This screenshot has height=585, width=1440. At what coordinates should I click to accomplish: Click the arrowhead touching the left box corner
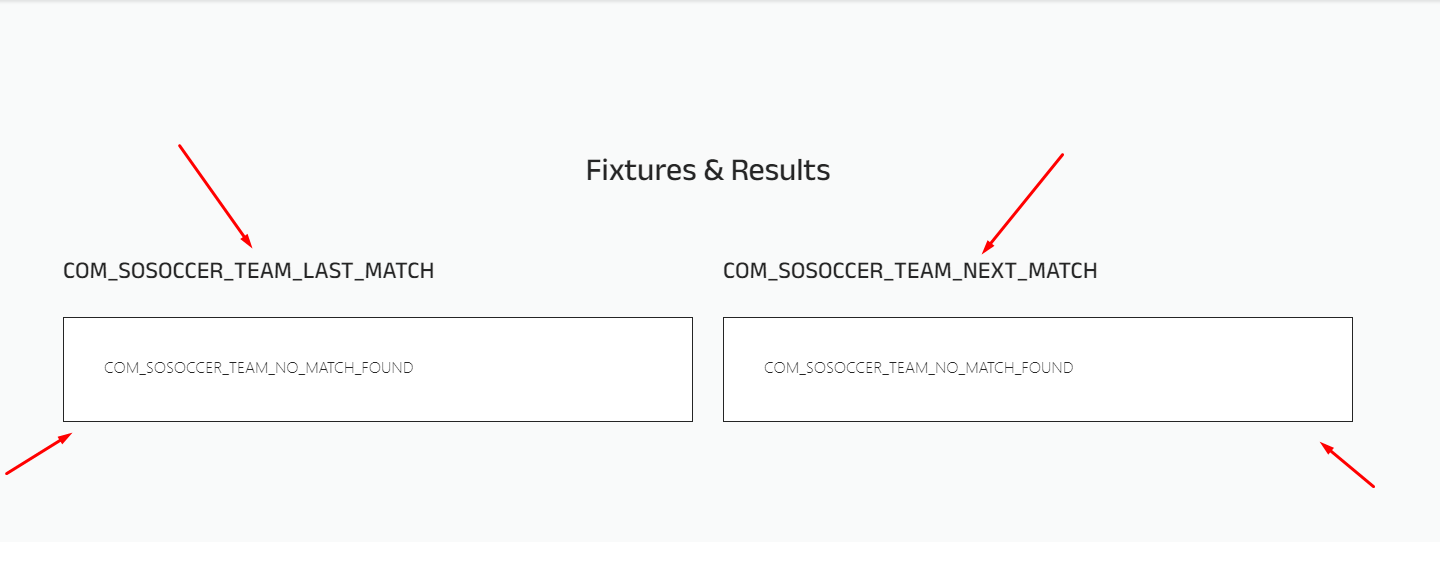(x=66, y=437)
